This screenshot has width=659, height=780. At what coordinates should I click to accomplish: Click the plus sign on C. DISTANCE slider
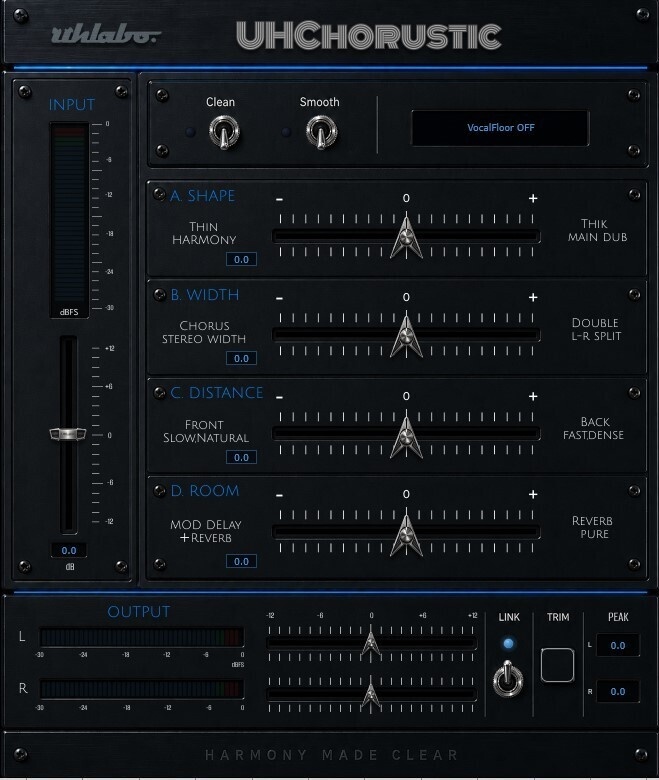[533, 396]
